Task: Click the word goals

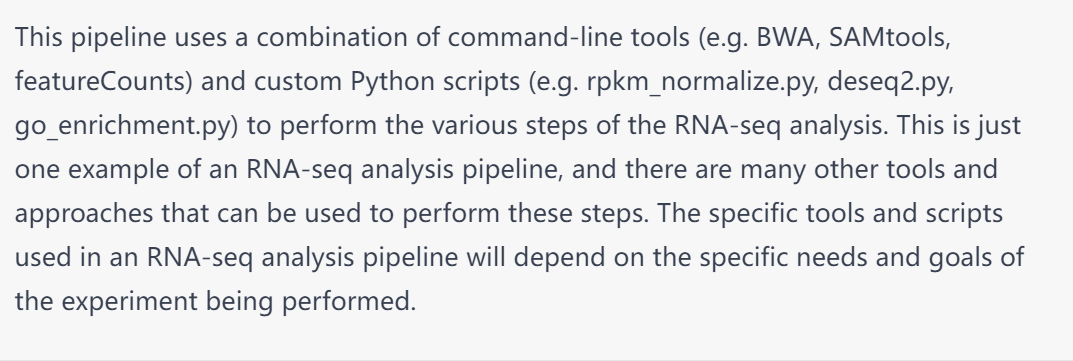Action: (961, 258)
